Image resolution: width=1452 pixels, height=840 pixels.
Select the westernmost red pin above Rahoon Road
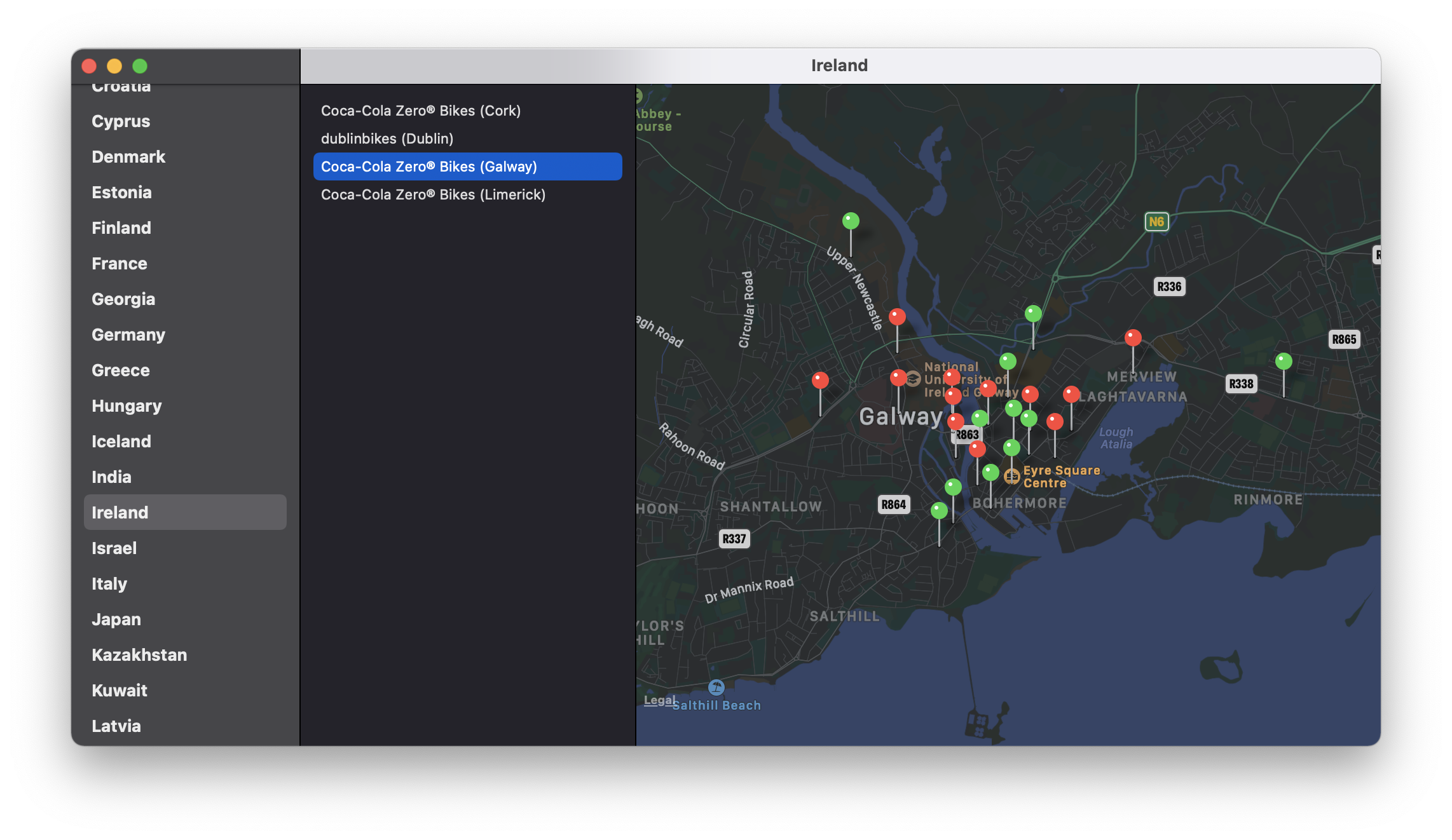(x=820, y=381)
